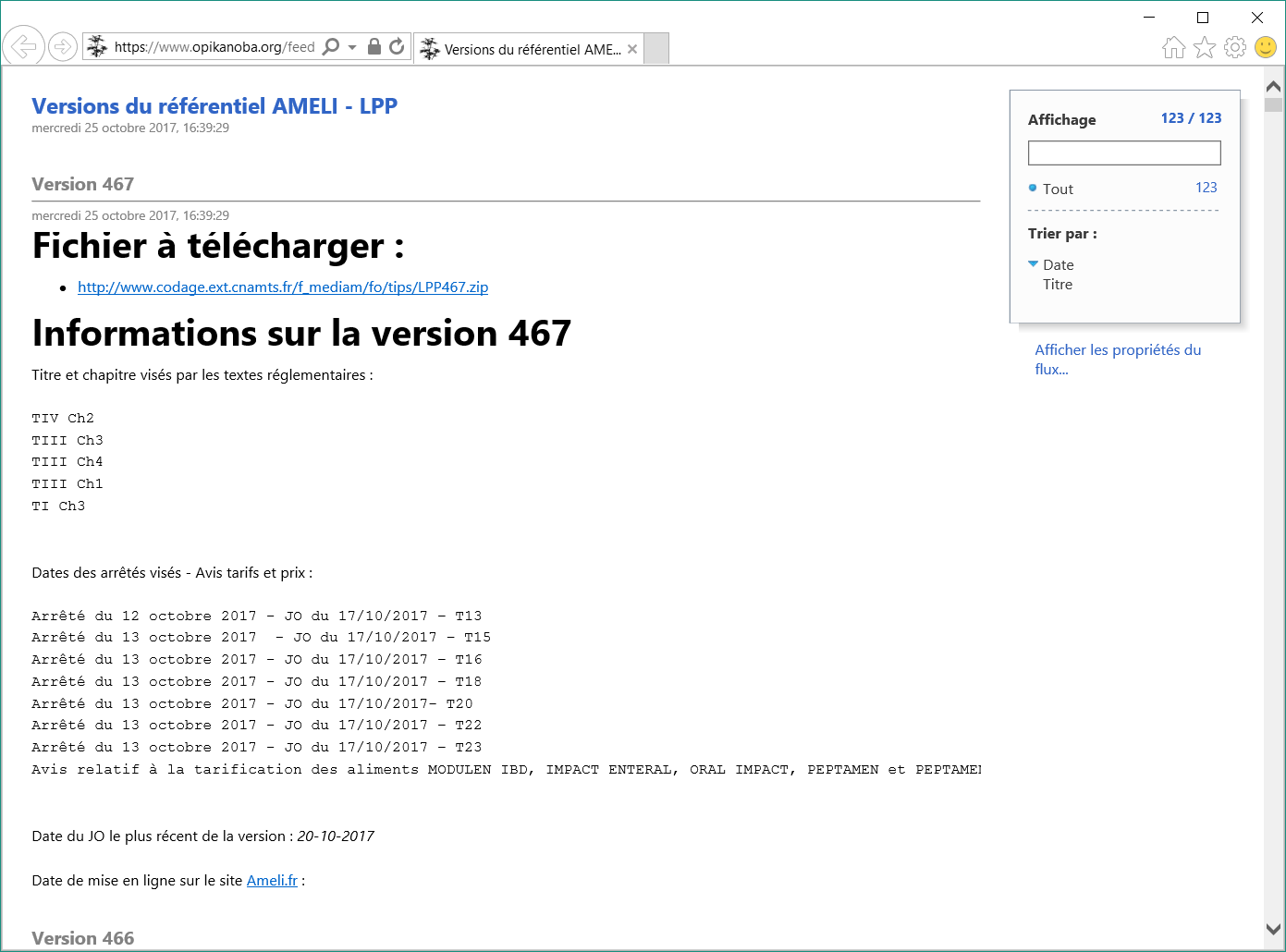This screenshot has height=952, width=1286.
Task: Sort feed by Titre
Action: [x=1058, y=285]
